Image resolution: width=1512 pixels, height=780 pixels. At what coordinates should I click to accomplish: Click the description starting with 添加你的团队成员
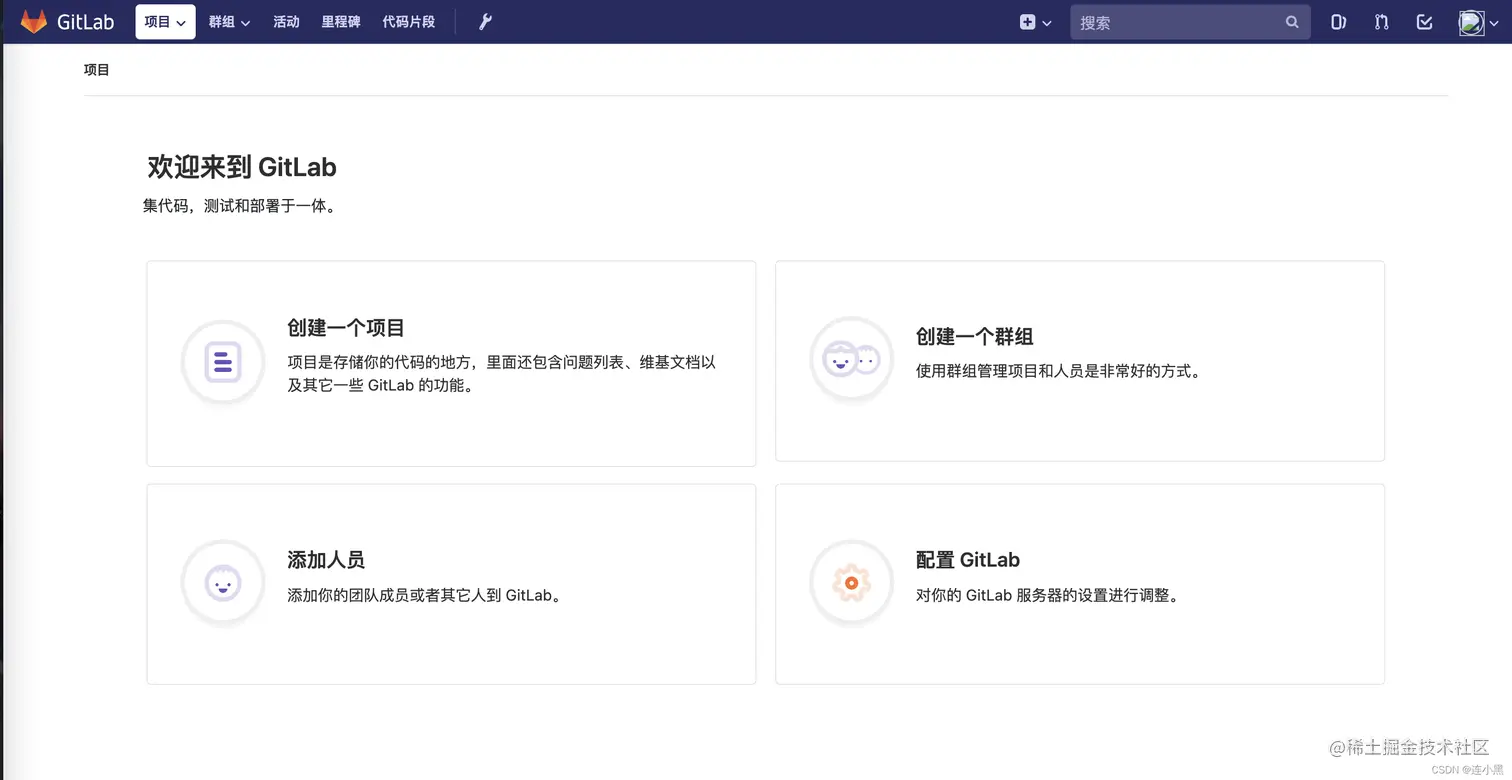[x=426, y=595]
